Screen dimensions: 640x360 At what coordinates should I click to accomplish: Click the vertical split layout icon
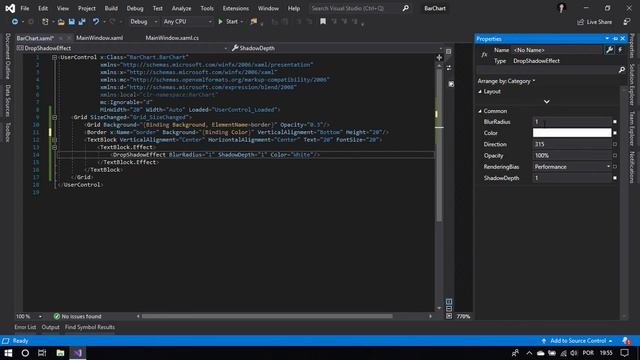point(449,302)
